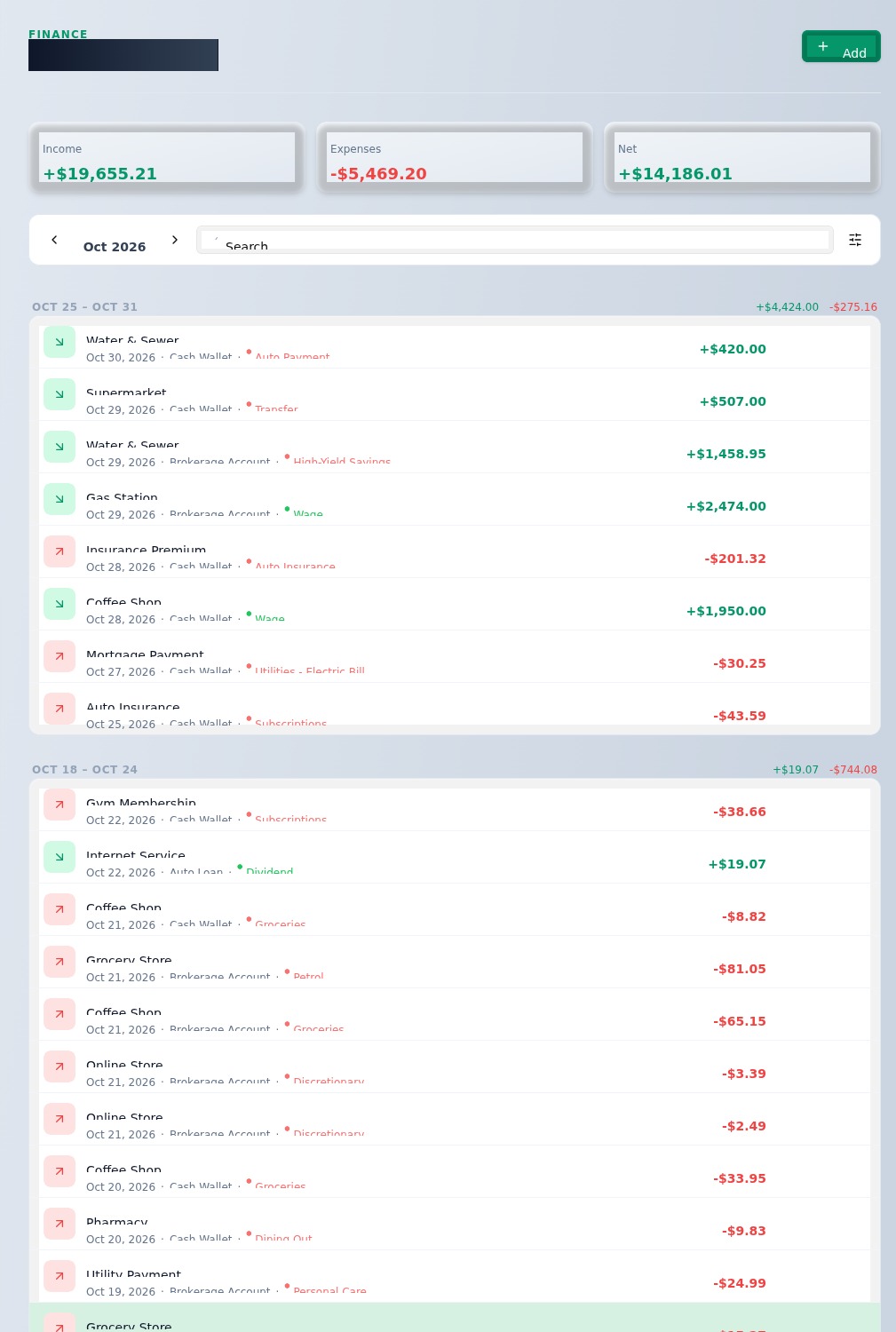The height and width of the screenshot is (1332, 896).
Task: Focus the Search input field
Action: (x=515, y=240)
